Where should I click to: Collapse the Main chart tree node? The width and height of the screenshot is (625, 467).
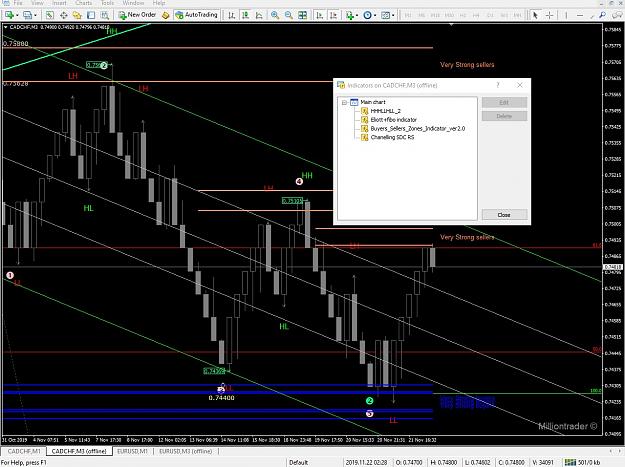(x=344, y=102)
